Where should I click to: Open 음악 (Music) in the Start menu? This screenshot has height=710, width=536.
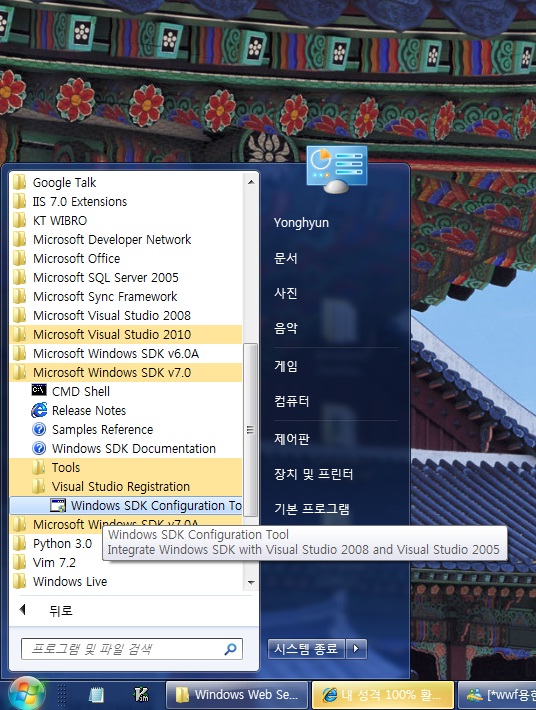coord(286,328)
